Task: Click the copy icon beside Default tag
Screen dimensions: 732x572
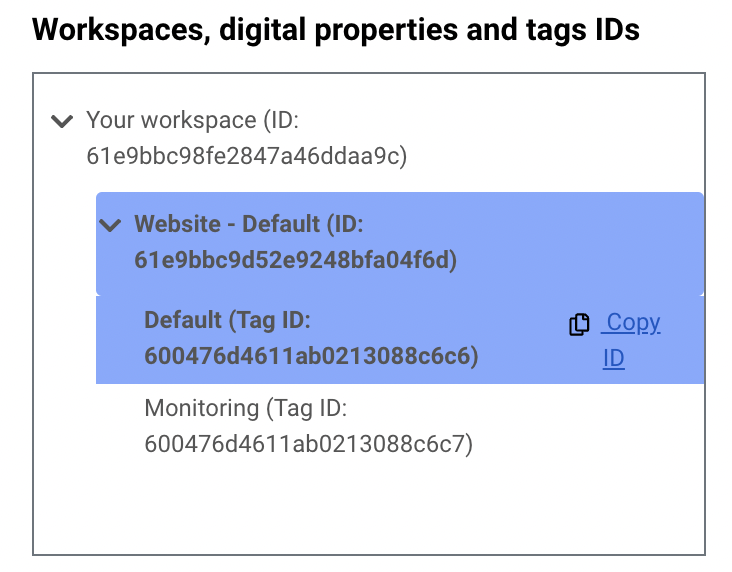Action: (x=579, y=324)
